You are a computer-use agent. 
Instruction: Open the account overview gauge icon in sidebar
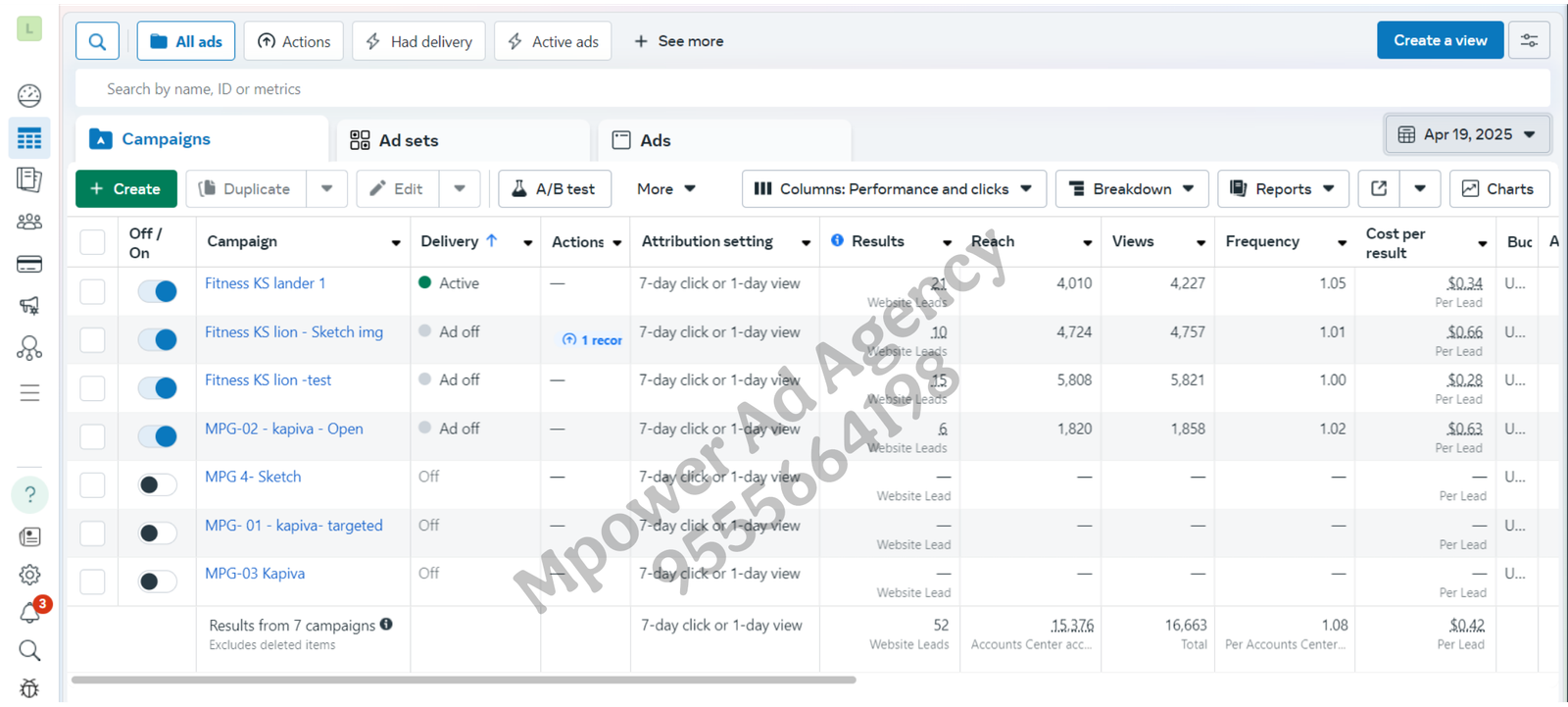pyautogui.click(x=29, y=95)
